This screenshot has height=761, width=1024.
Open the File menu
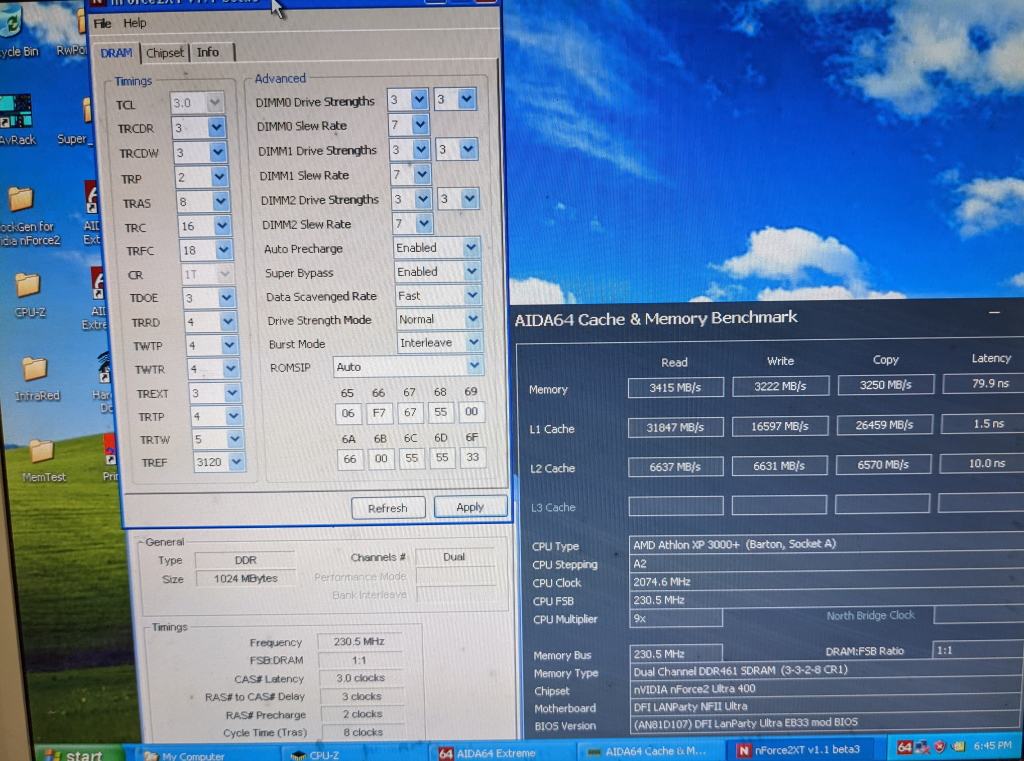[103, 24]
